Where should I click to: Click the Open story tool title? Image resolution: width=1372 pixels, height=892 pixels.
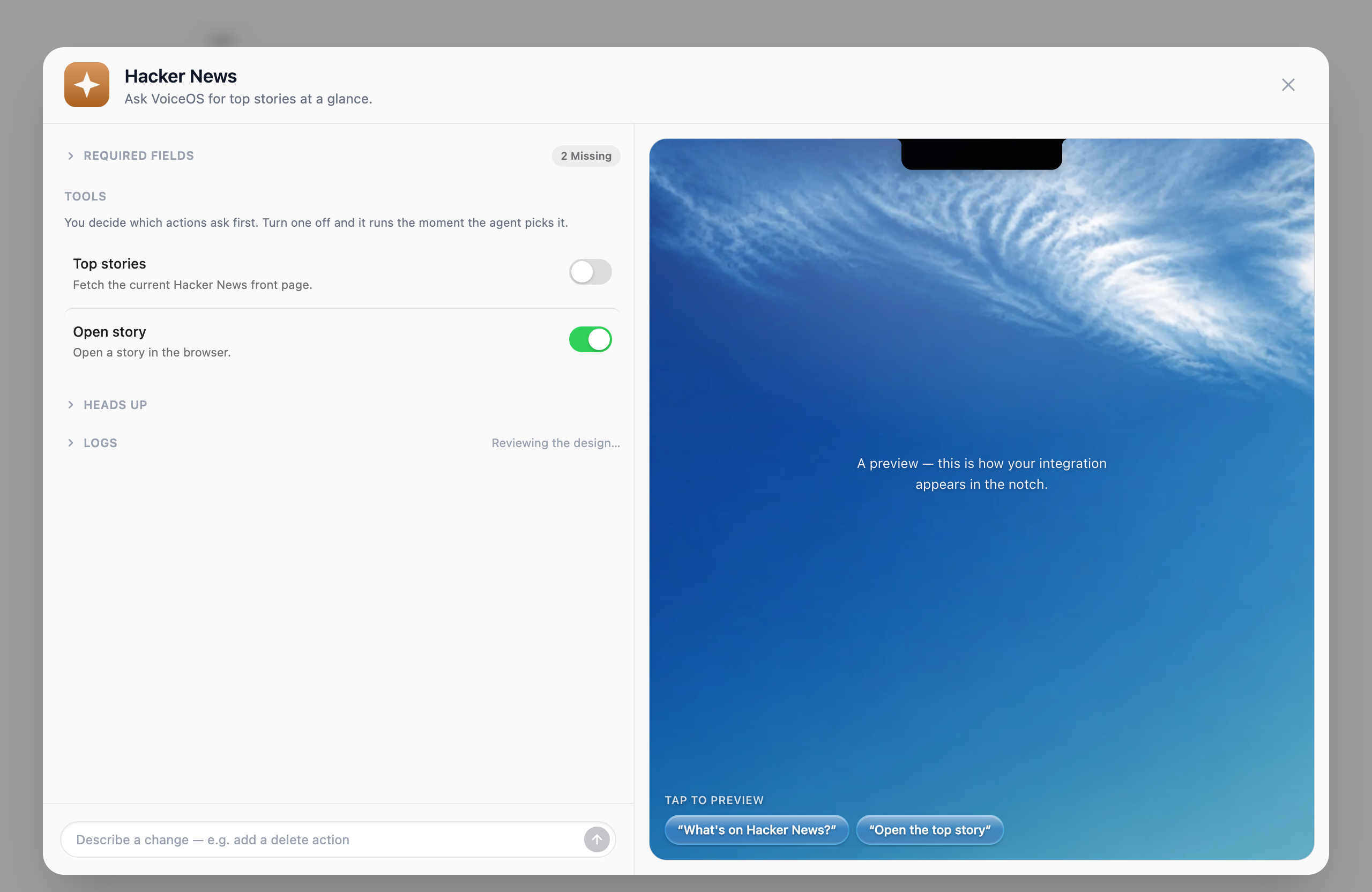[109, 332]
